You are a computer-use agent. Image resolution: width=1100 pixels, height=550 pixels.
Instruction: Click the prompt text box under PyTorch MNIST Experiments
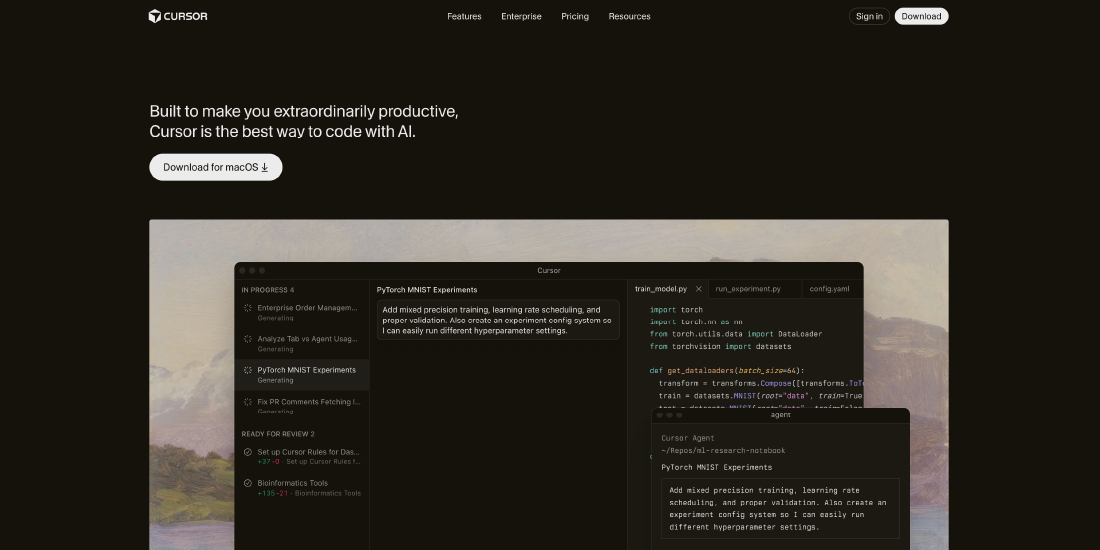click(x=498, y=320)
